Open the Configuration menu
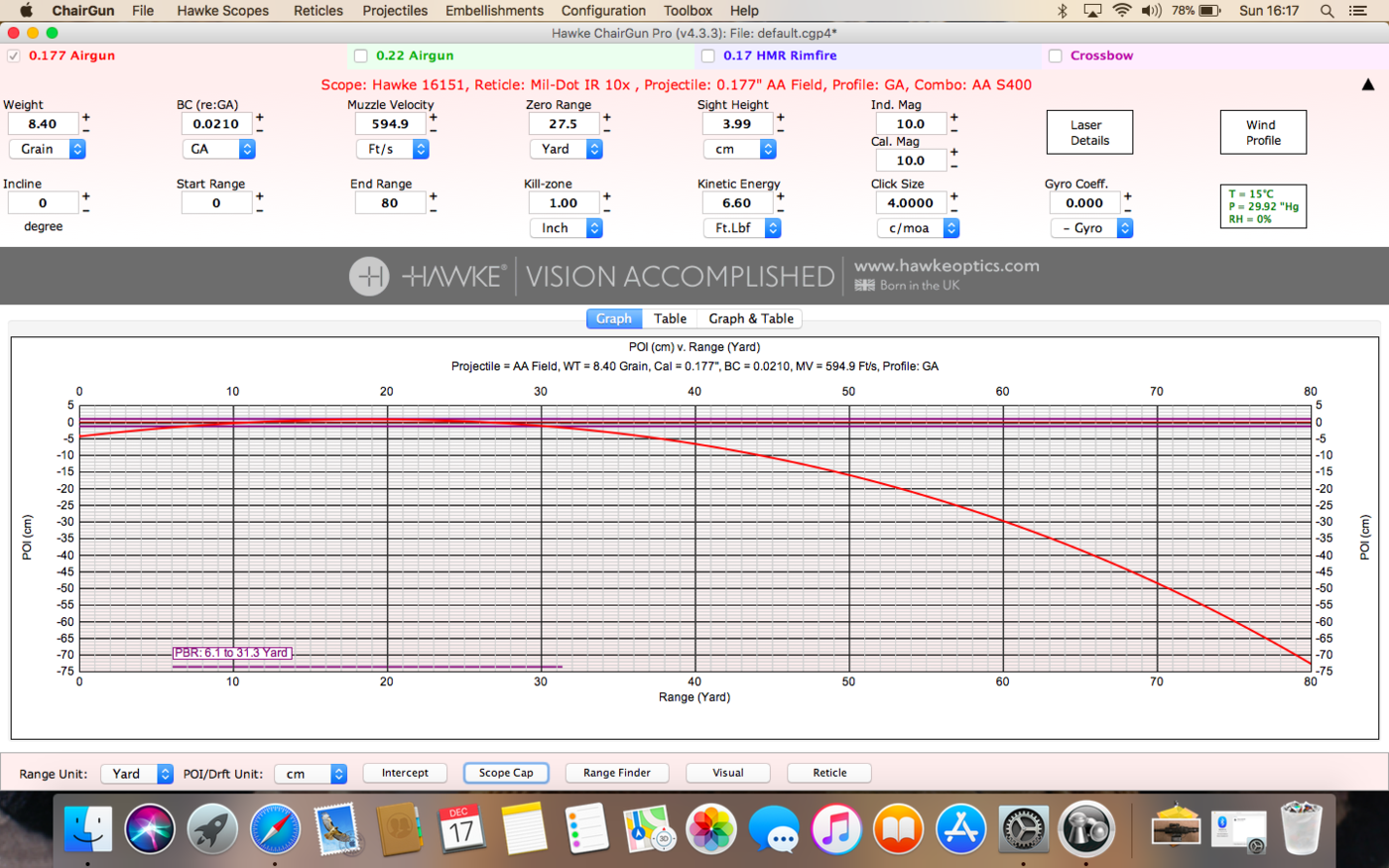Screen dimensions: 1389x868 click(x=603, y=11)
